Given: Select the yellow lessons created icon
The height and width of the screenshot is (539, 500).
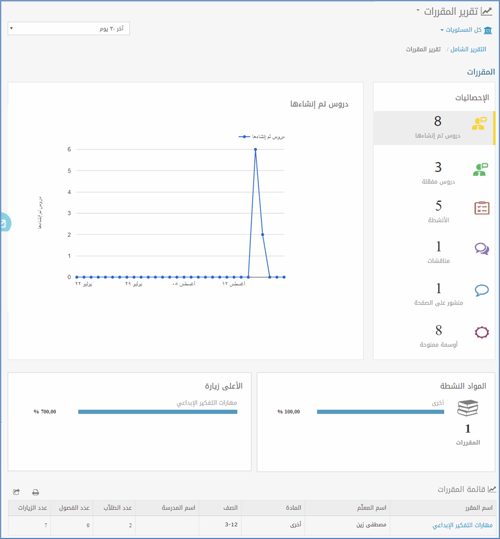Looking at the screenshot, I should [479, 124].
